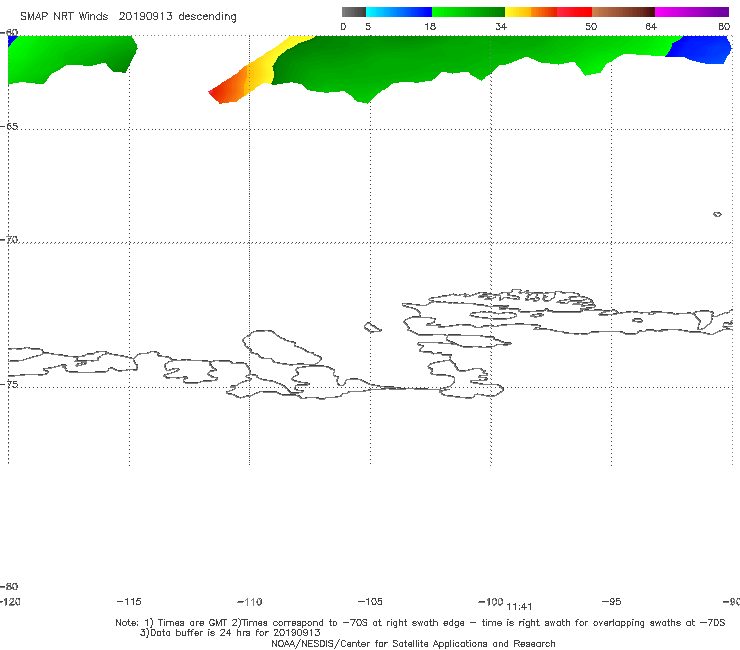
Task: Click the longitude label '-120'
Action: [10, 601]
